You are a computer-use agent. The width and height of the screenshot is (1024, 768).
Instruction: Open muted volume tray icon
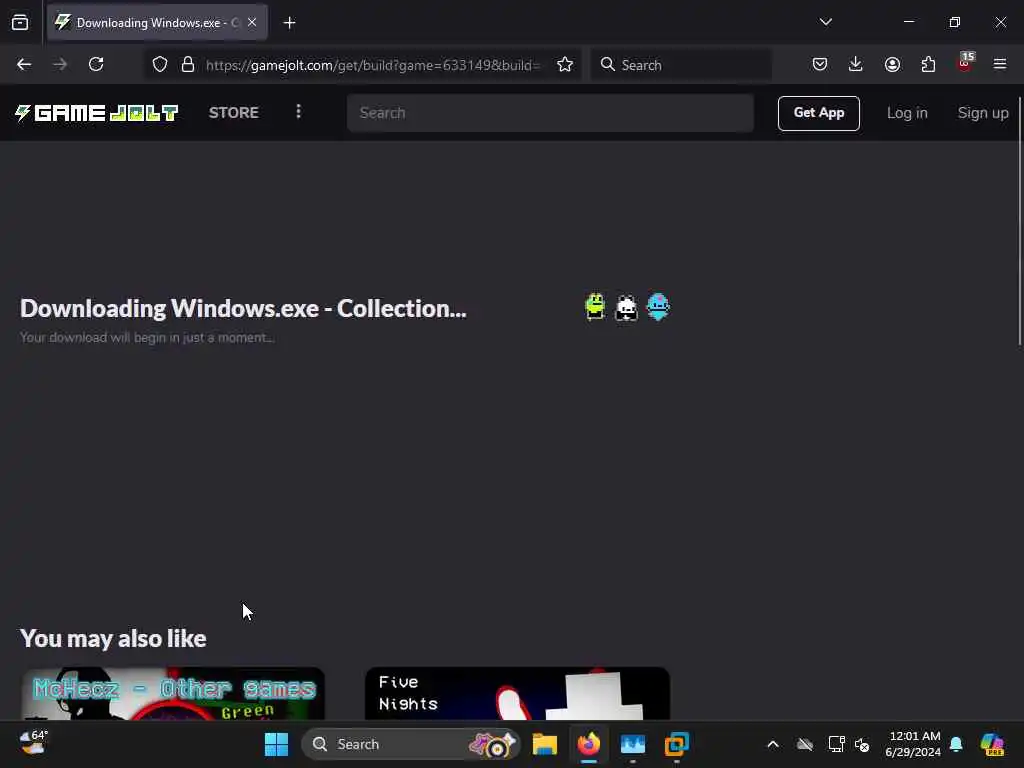(x=862, y=744)
